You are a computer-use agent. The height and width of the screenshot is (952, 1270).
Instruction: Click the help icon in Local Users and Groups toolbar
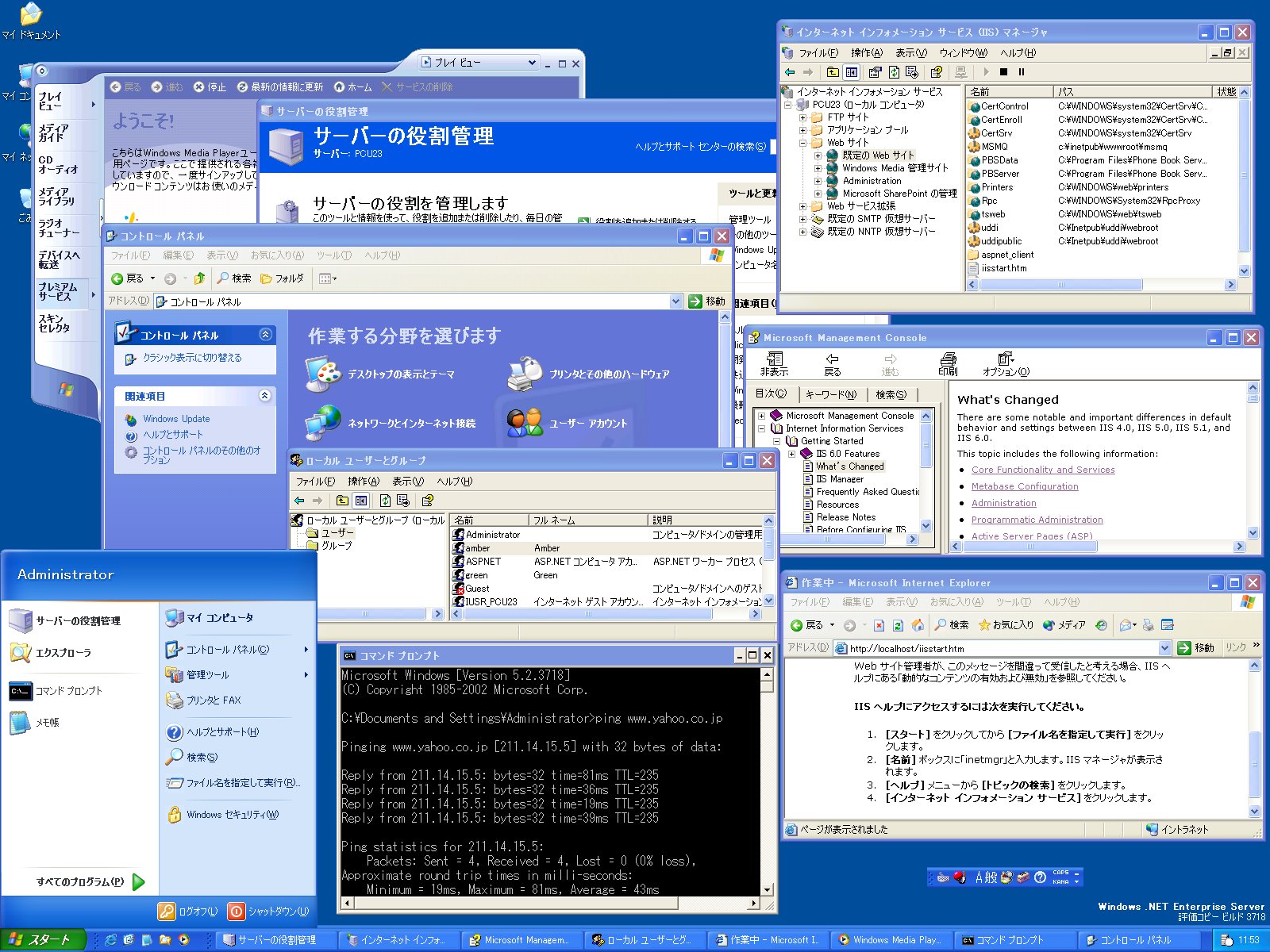428,501
